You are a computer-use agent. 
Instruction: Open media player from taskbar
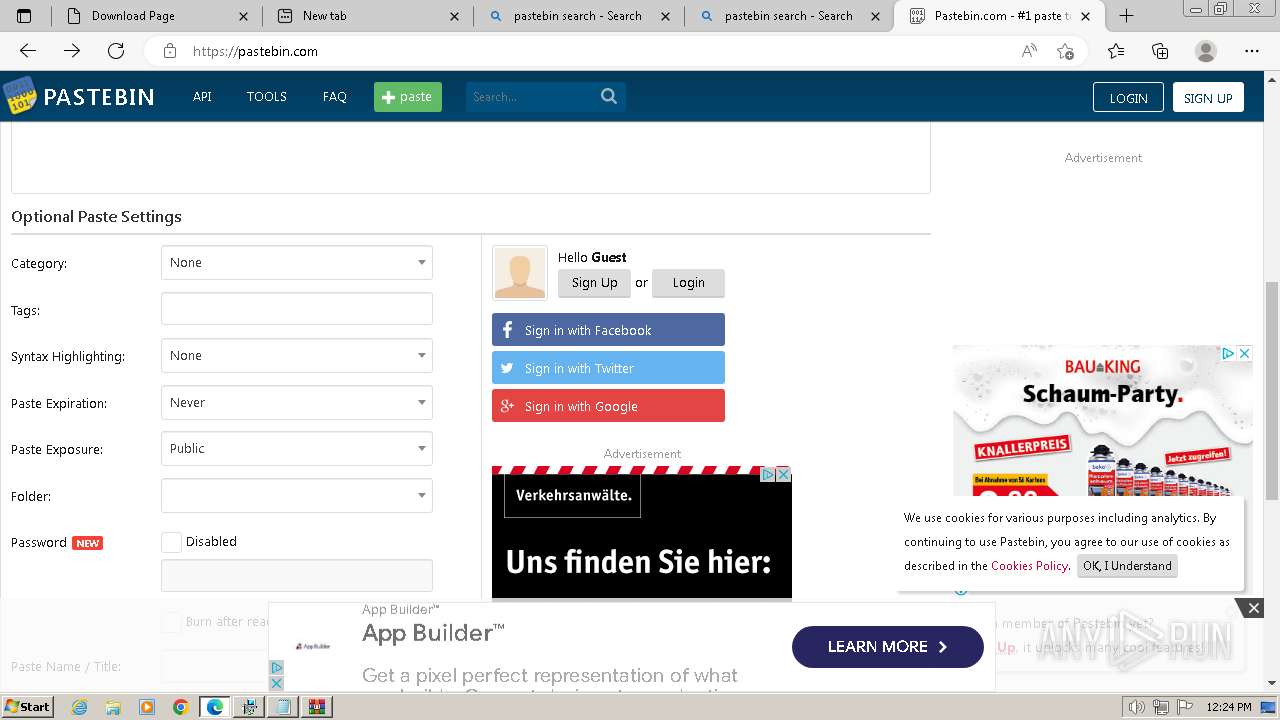click(x=147, y=707)
